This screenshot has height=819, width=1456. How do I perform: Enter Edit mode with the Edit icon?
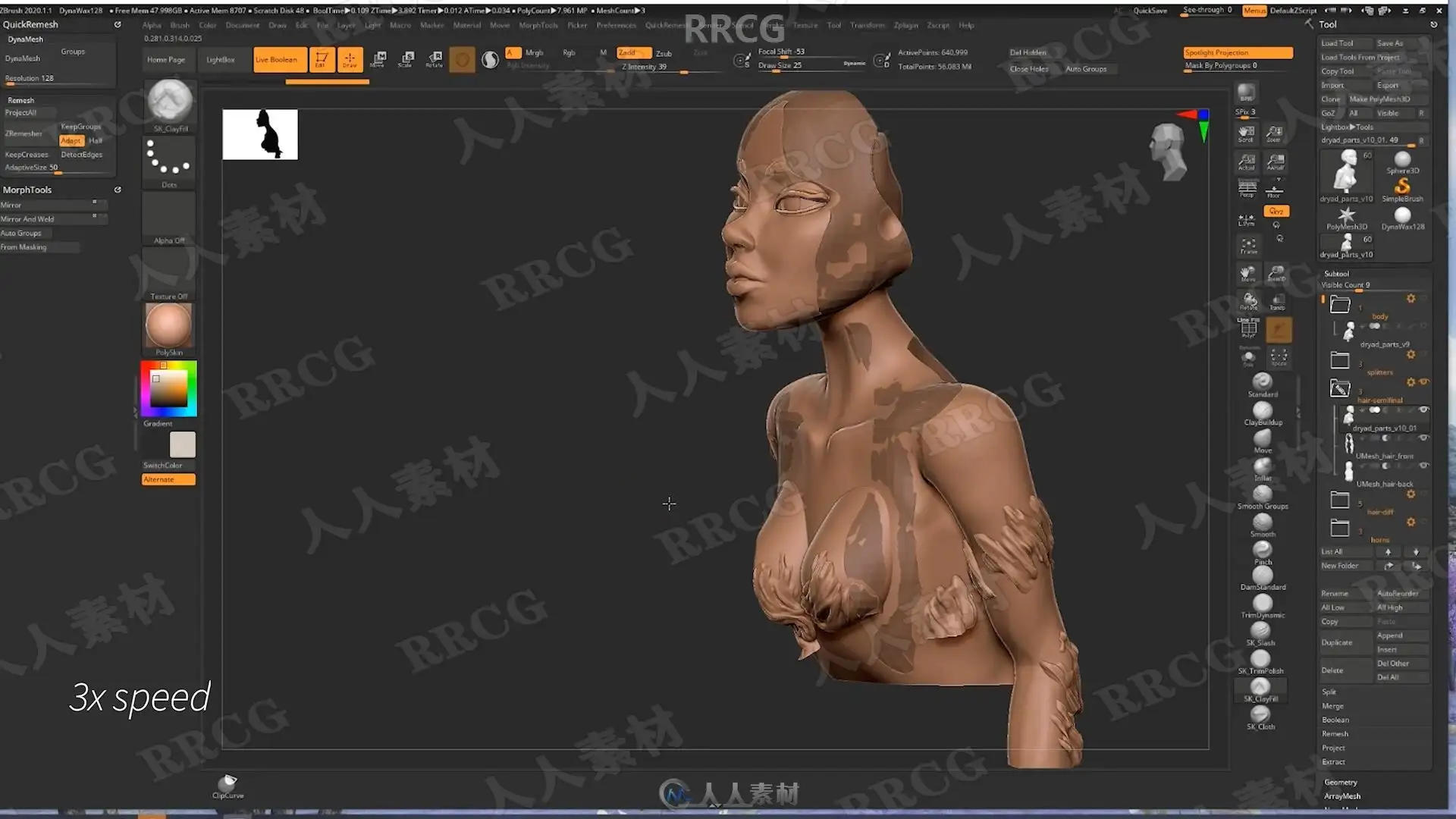(x=322, y=59)
